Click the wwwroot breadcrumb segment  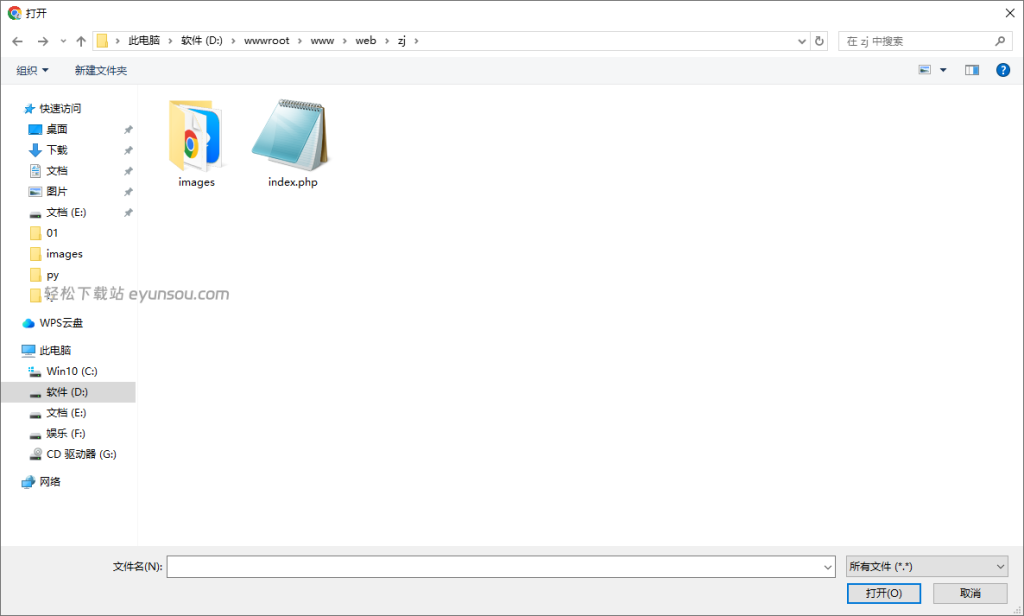pos(266,41)
